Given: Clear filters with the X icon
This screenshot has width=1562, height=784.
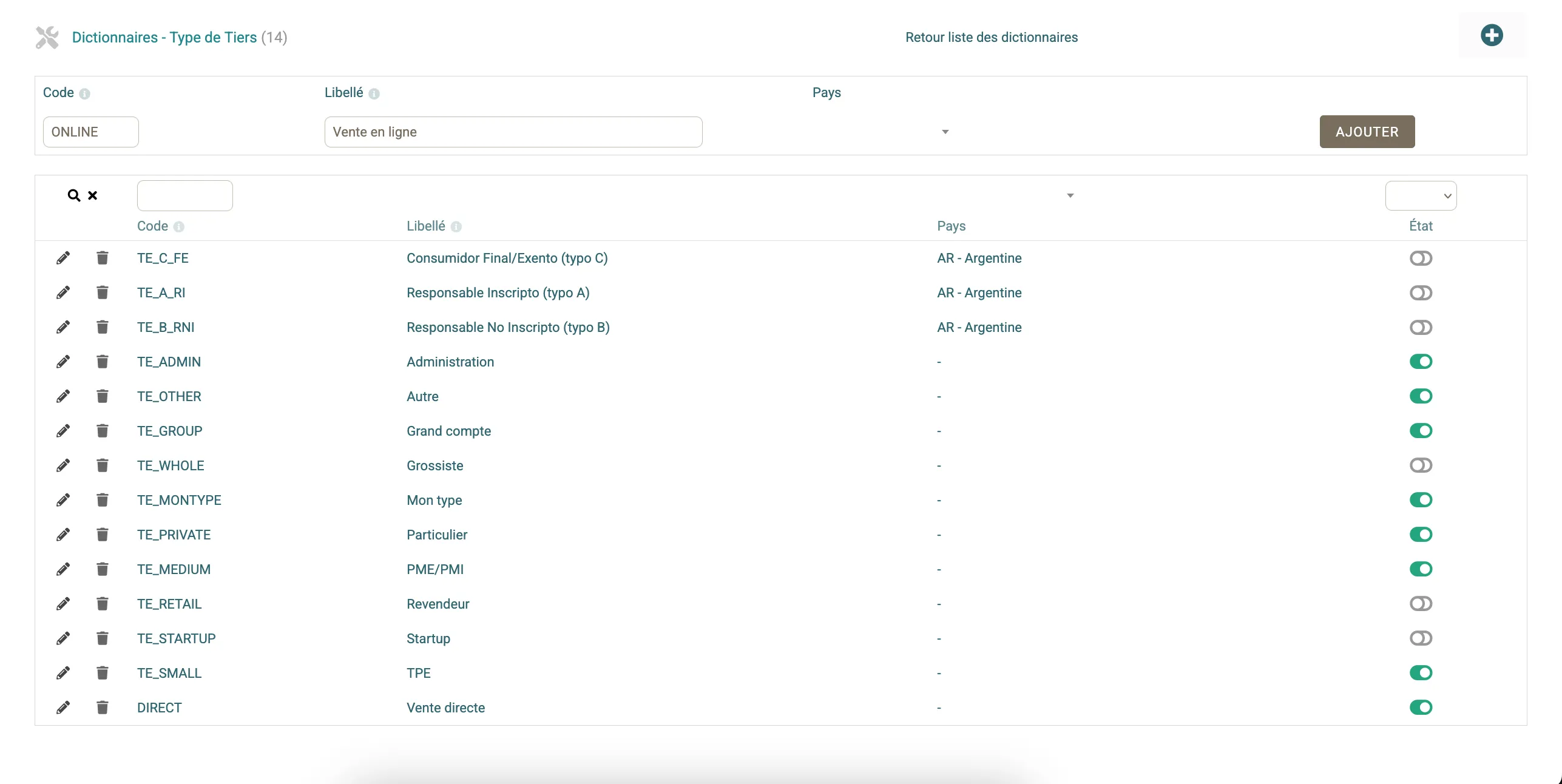Looking at the screenshot, I should (93, 195).
